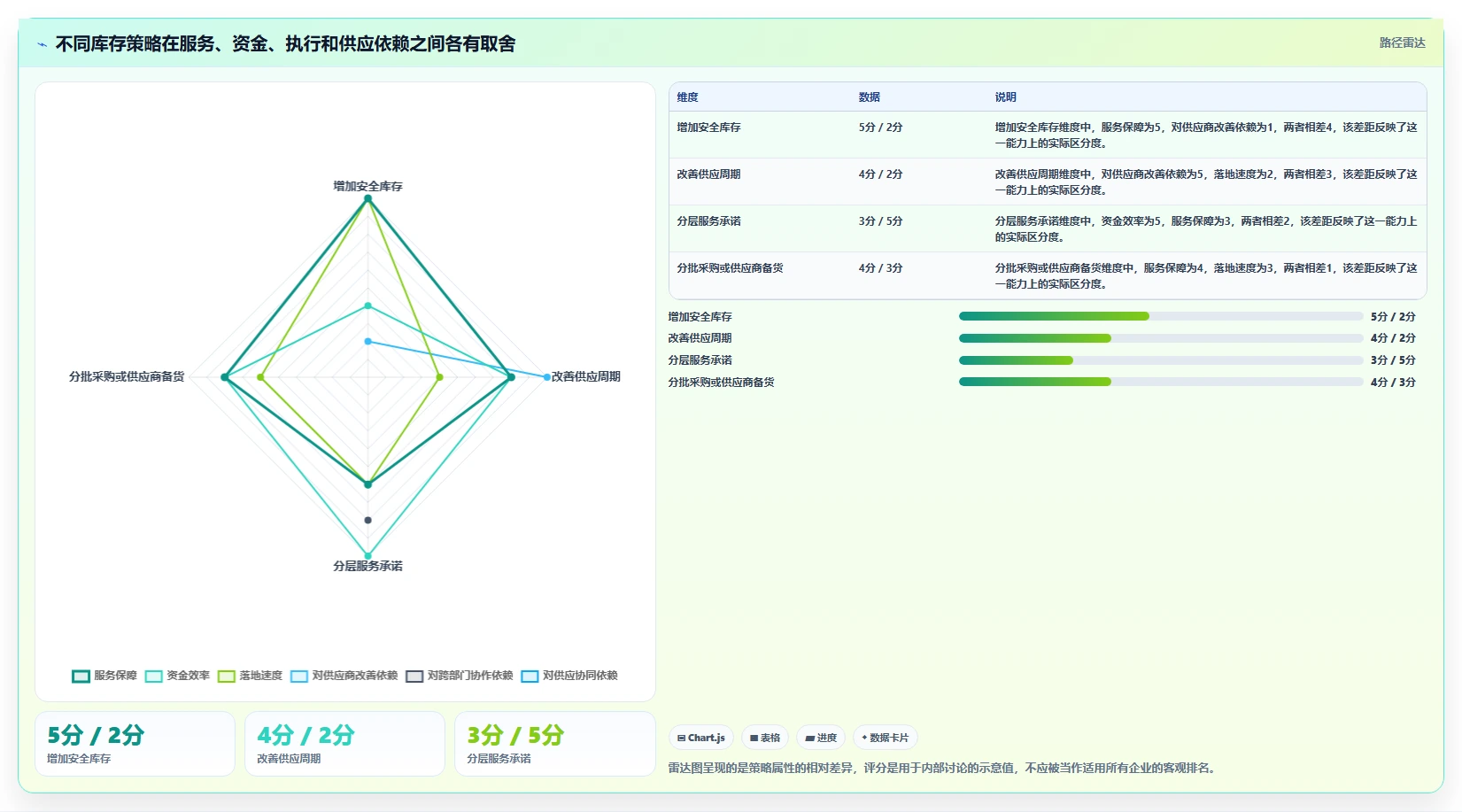The height and width of the screenshot is (812, 1462).
Task: Click the 增加安全库存 radar axis label
Action: coord(367,186)
